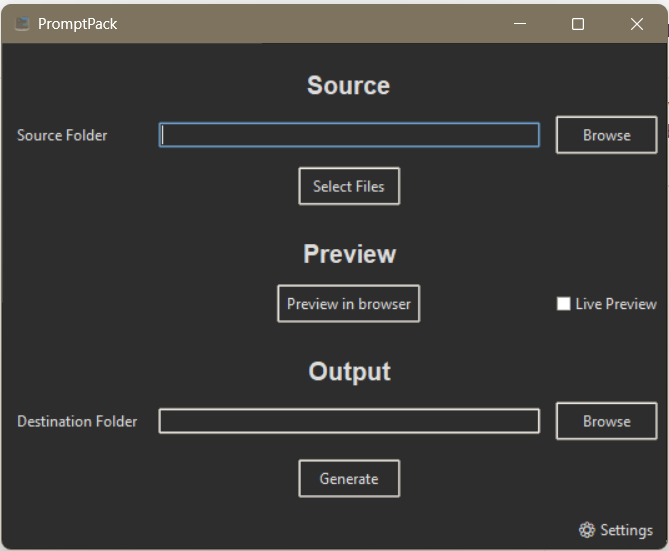
Task: Click the Destination Folder label
Action: point(77,421)
